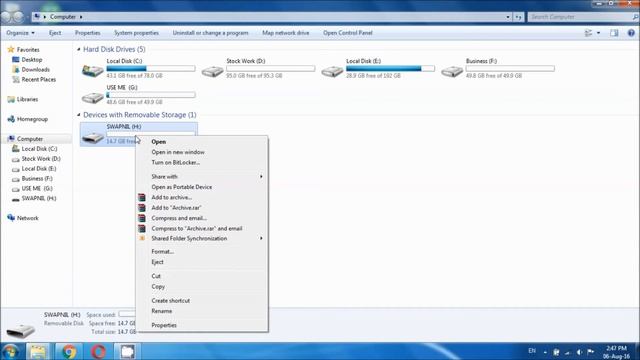The image size is (640, 360).
Task: Click Local Disk (C:) usage bar
Action: pyautogui.click(x=151, y=69)
